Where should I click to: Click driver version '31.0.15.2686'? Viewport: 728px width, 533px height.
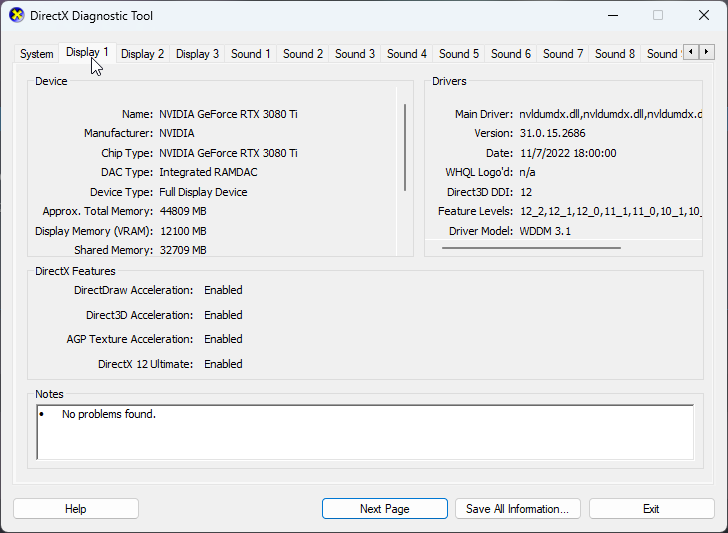click(x=552, y=133)
